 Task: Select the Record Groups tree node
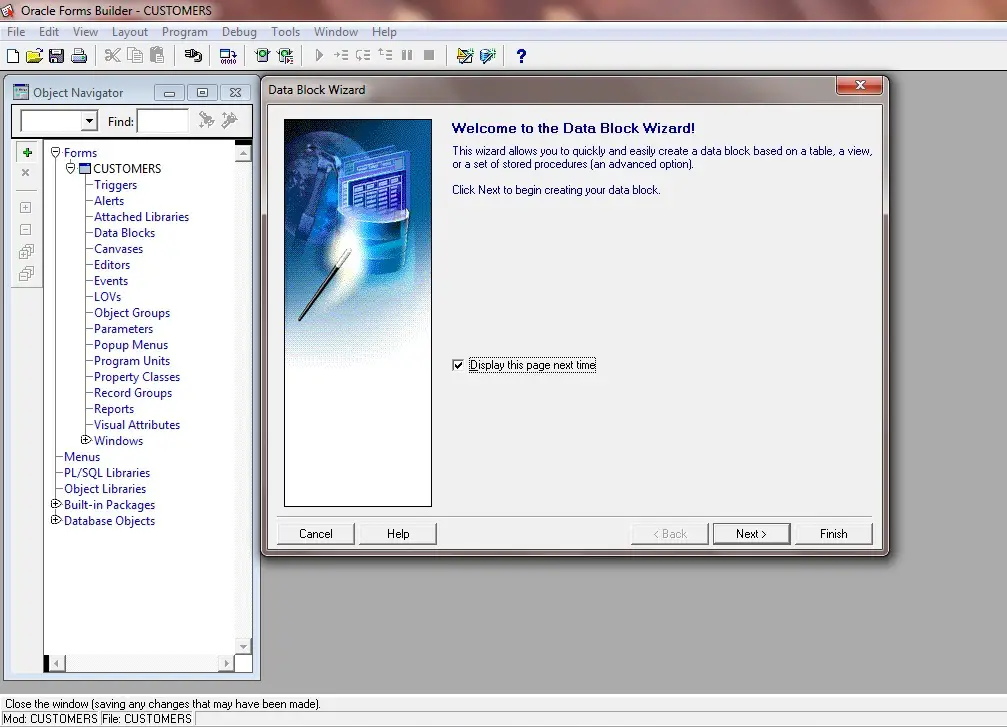point(133,392)
